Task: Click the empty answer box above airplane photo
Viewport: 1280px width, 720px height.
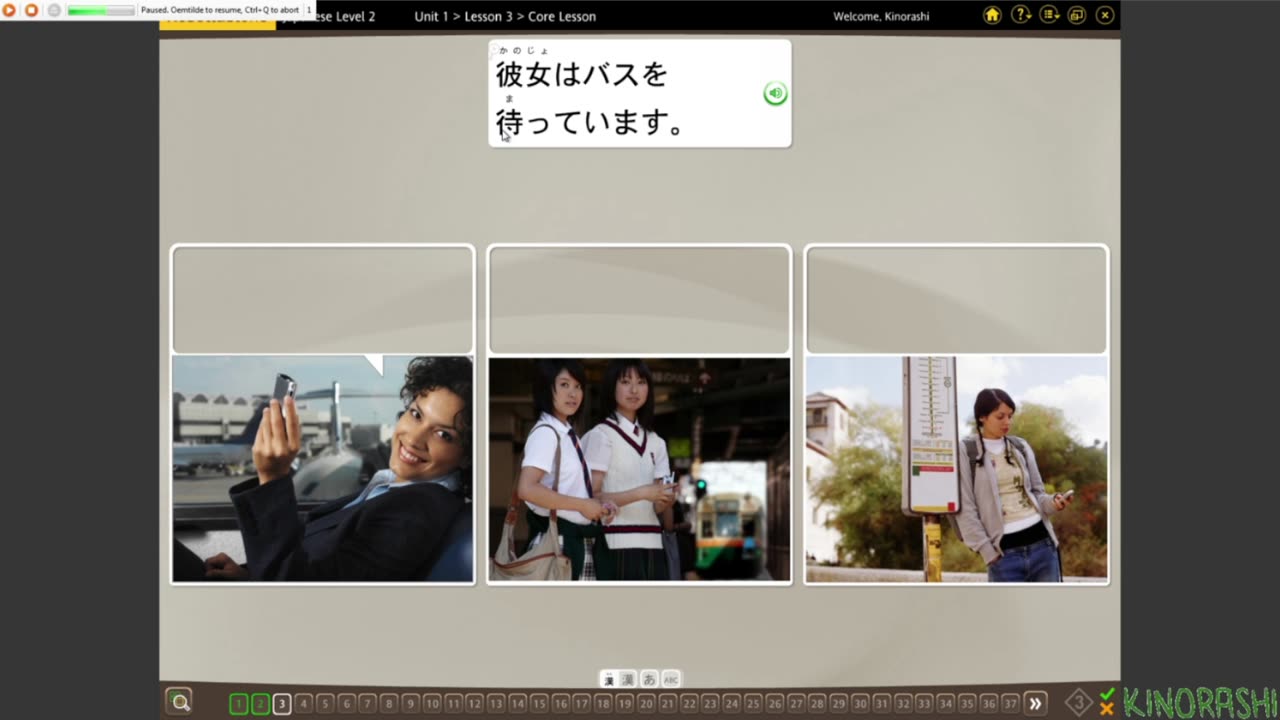Action: [x=322, y=300]
